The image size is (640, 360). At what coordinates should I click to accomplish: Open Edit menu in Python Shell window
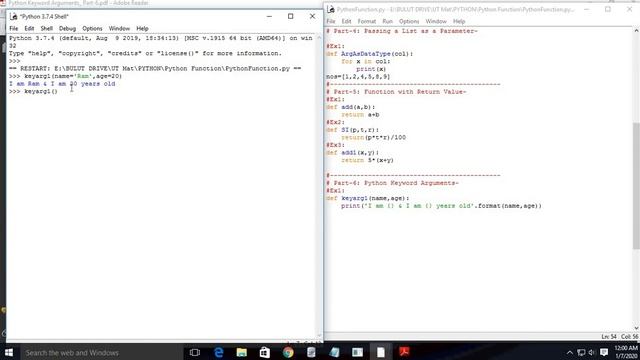(29, 29)
